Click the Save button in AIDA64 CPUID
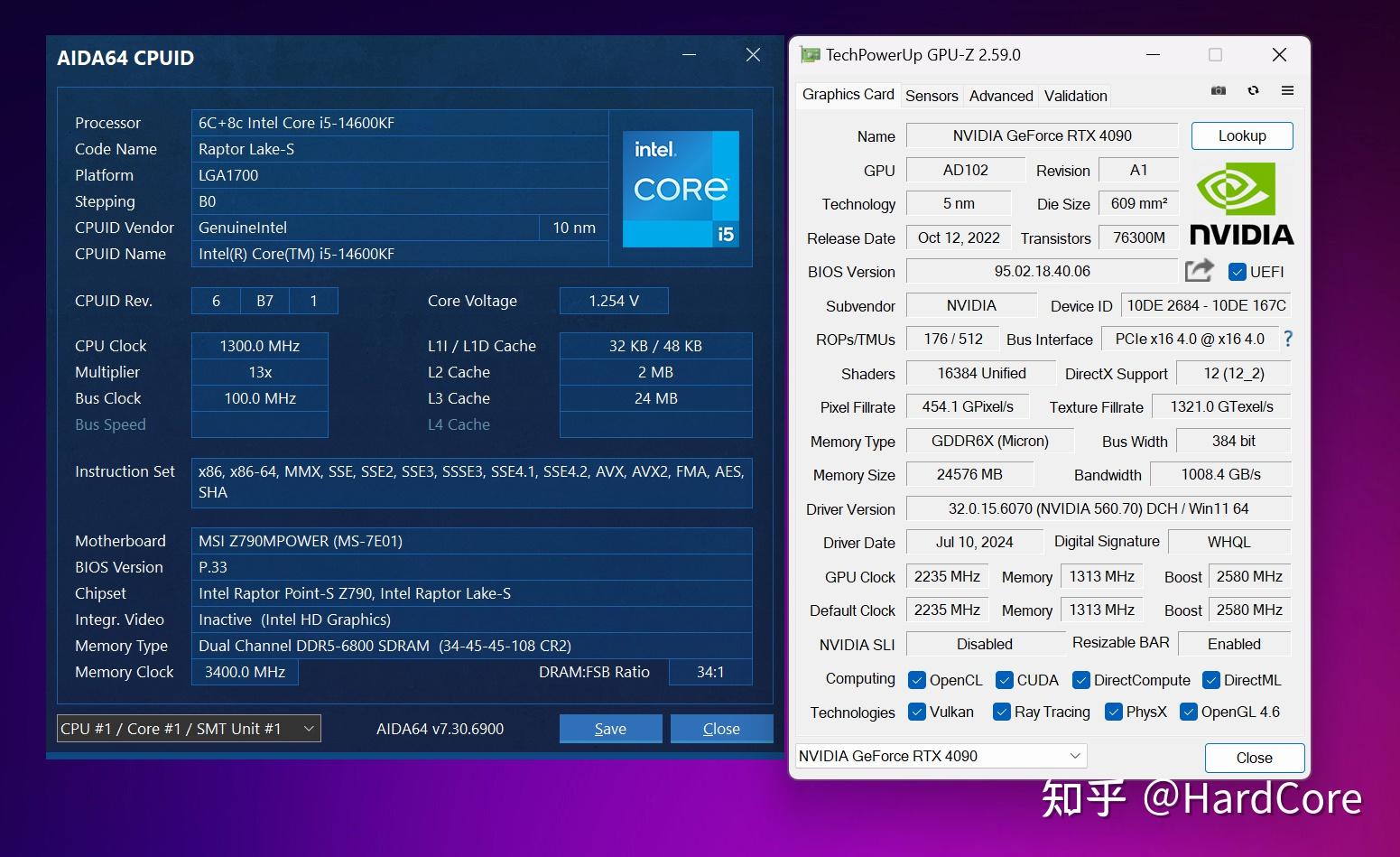Screen dimensions: 1400x857 coord(610,729)
